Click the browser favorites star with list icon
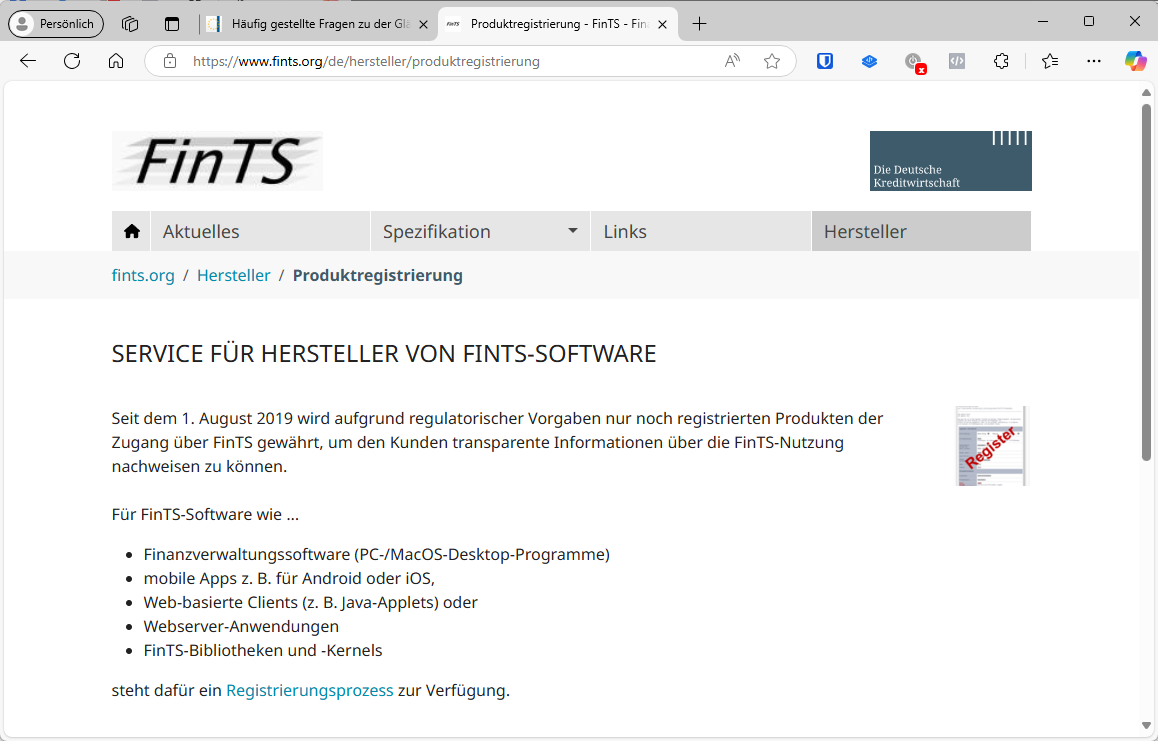This screenshot has height=741, width=1158. point(1049,61)
